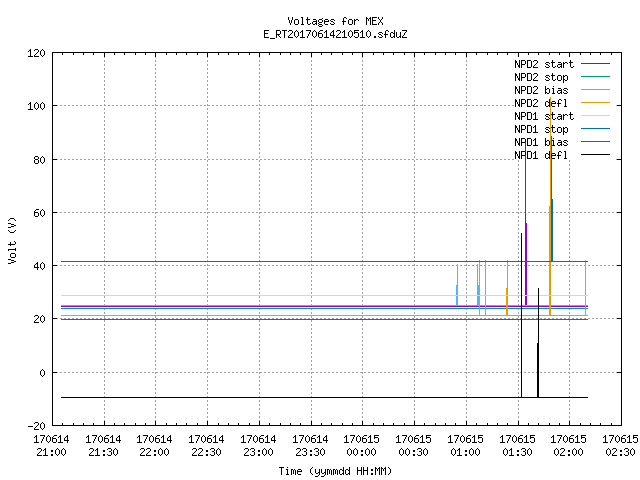
Task: Click the purple NPD2 start legend line sample
Action: point(596,64)
